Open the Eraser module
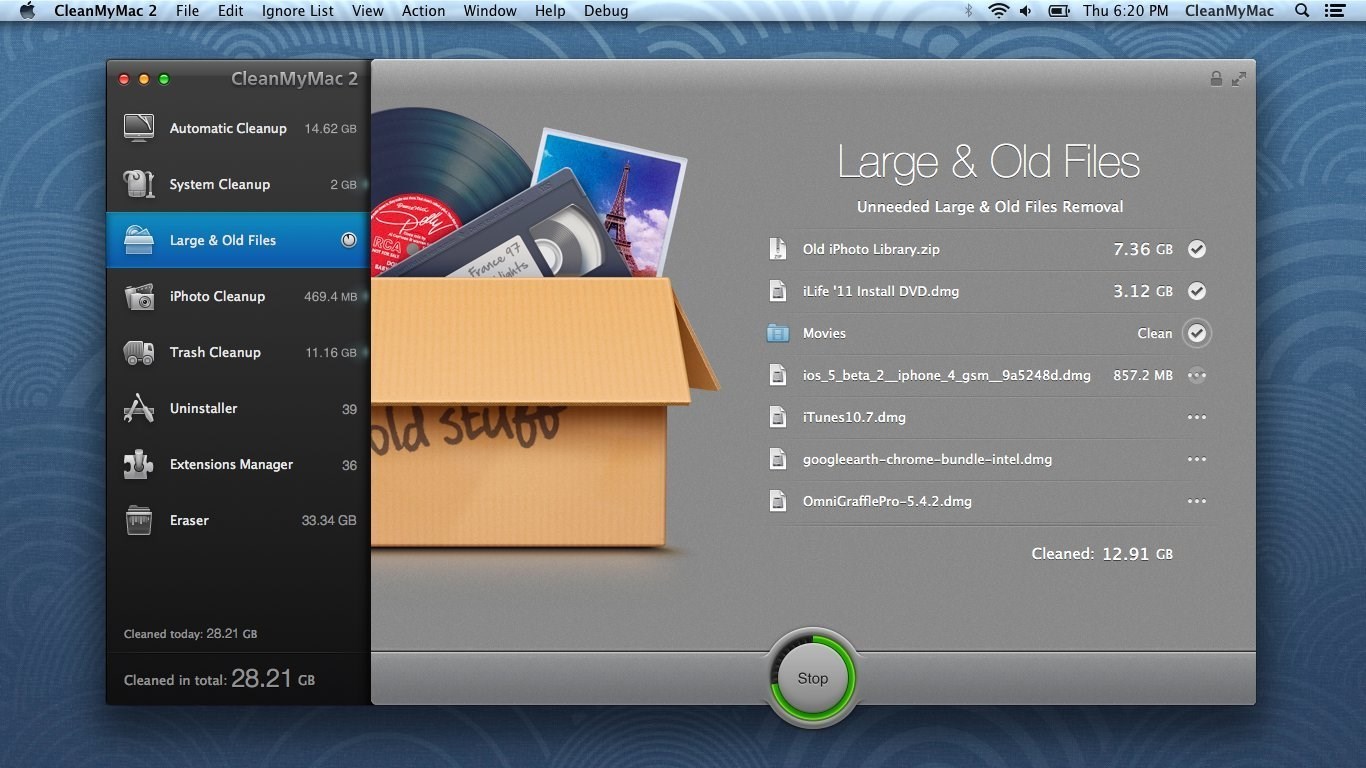Screen dimensions: 1366x768 [238, 520]
